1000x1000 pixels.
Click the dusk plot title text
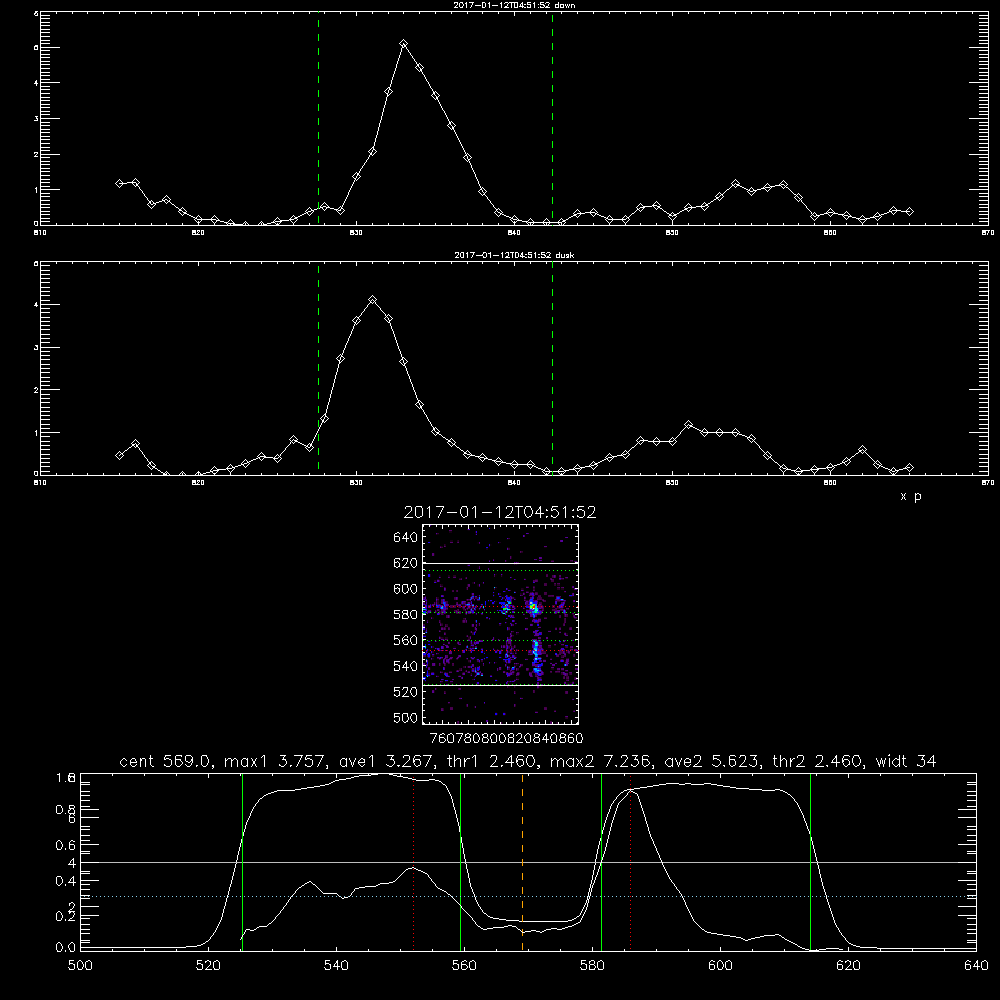coord(514,255)
